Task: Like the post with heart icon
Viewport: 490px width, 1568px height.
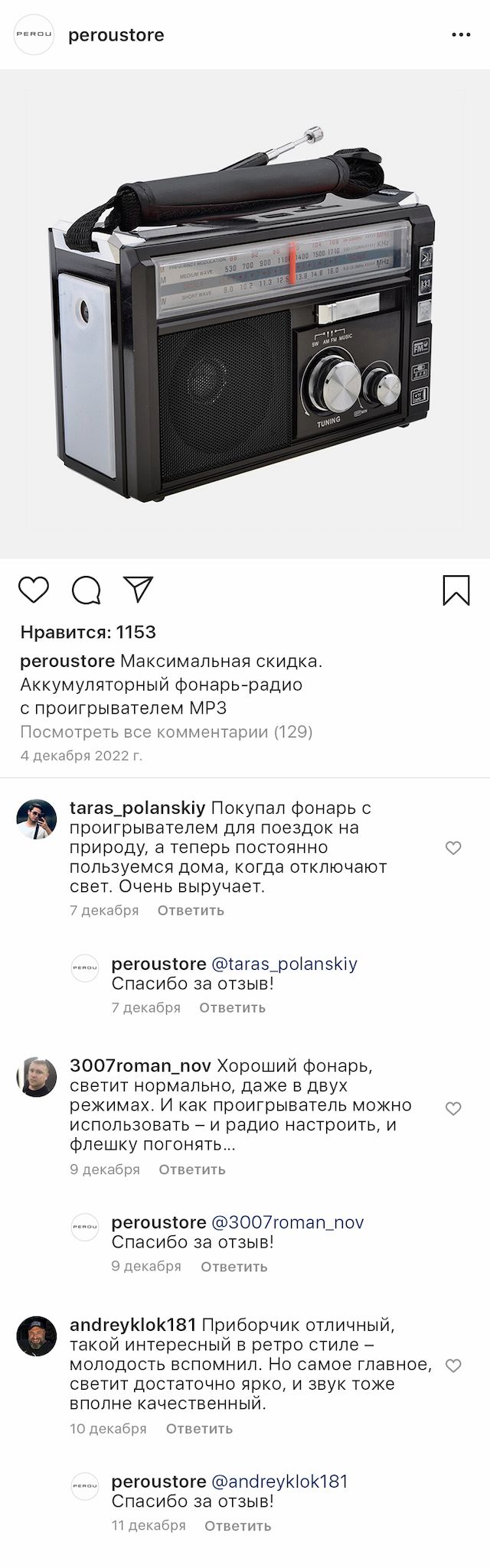Action: point(34,590)
